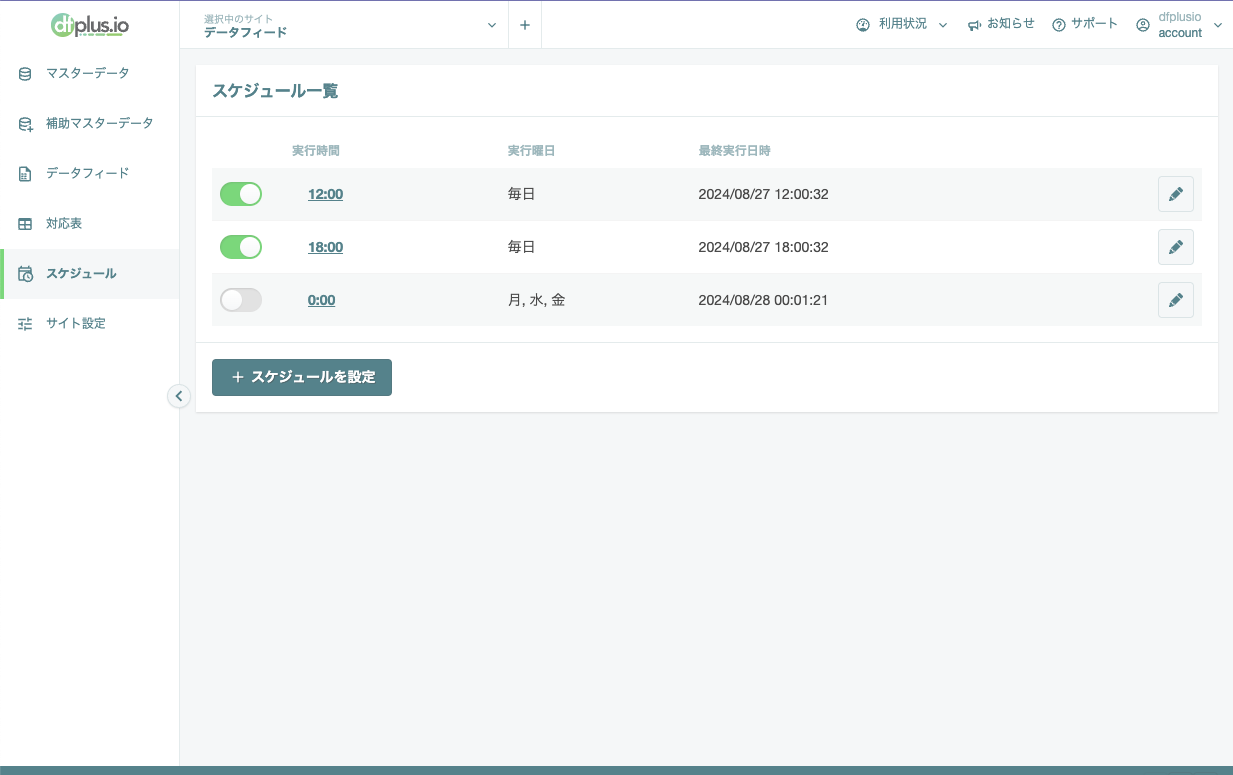Click the お知らせ megaphone icon

pos(974,25)
